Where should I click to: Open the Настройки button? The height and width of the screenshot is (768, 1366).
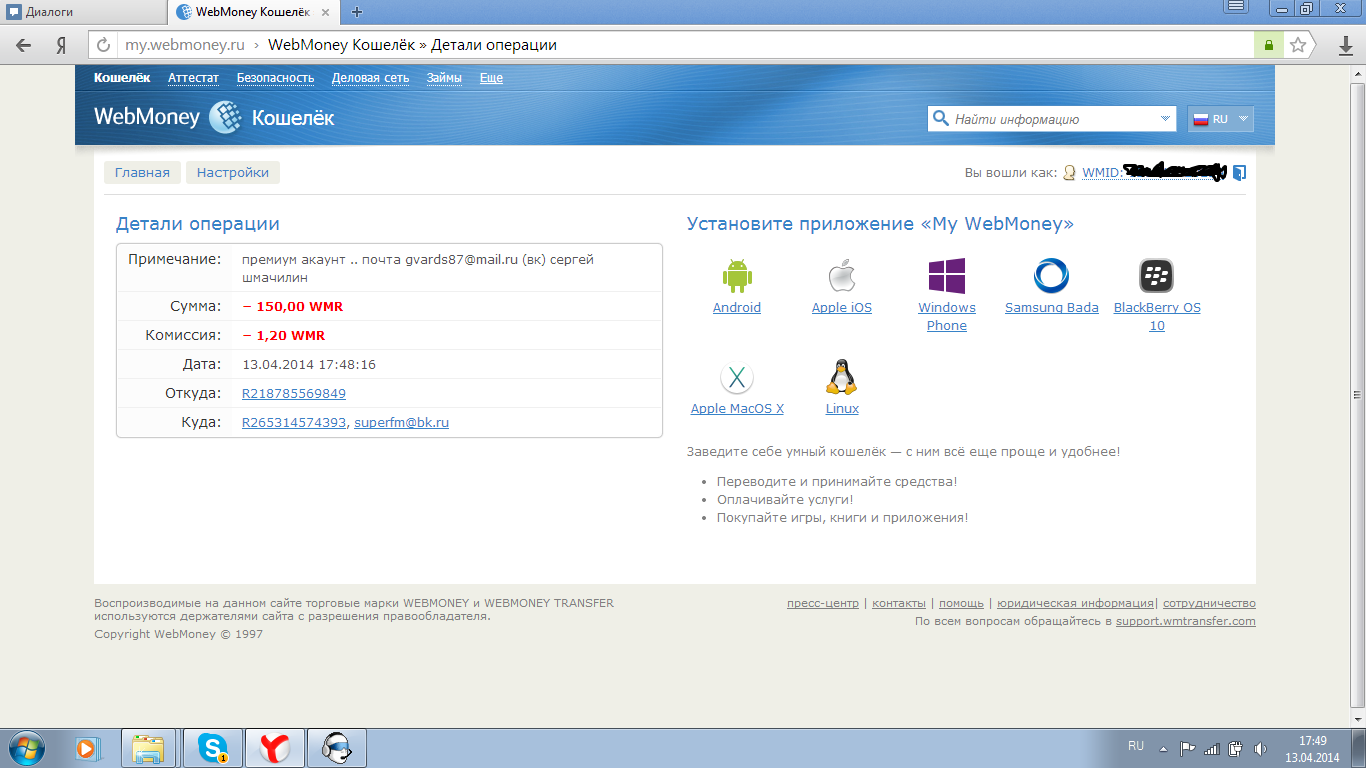(x=233, y=173)
